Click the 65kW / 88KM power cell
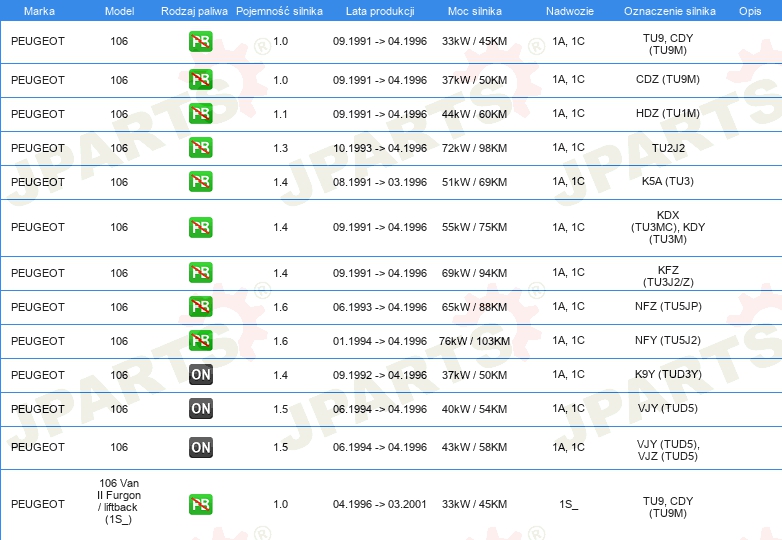Screen dimensions: 782x540 pos(474,307)
